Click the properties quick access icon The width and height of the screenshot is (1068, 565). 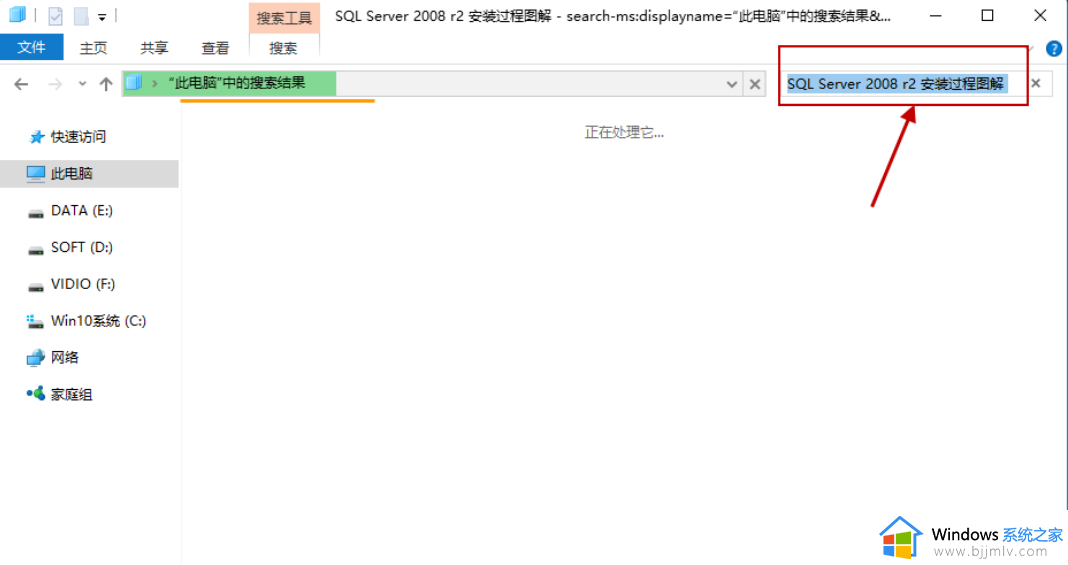[x=55, y=16]
